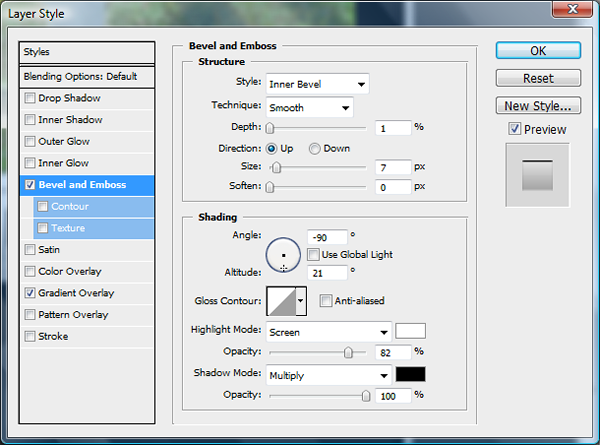Click the black Shadow Mode color swatch
The width and height of the screenshot is (600, 445).
point(411,375)
